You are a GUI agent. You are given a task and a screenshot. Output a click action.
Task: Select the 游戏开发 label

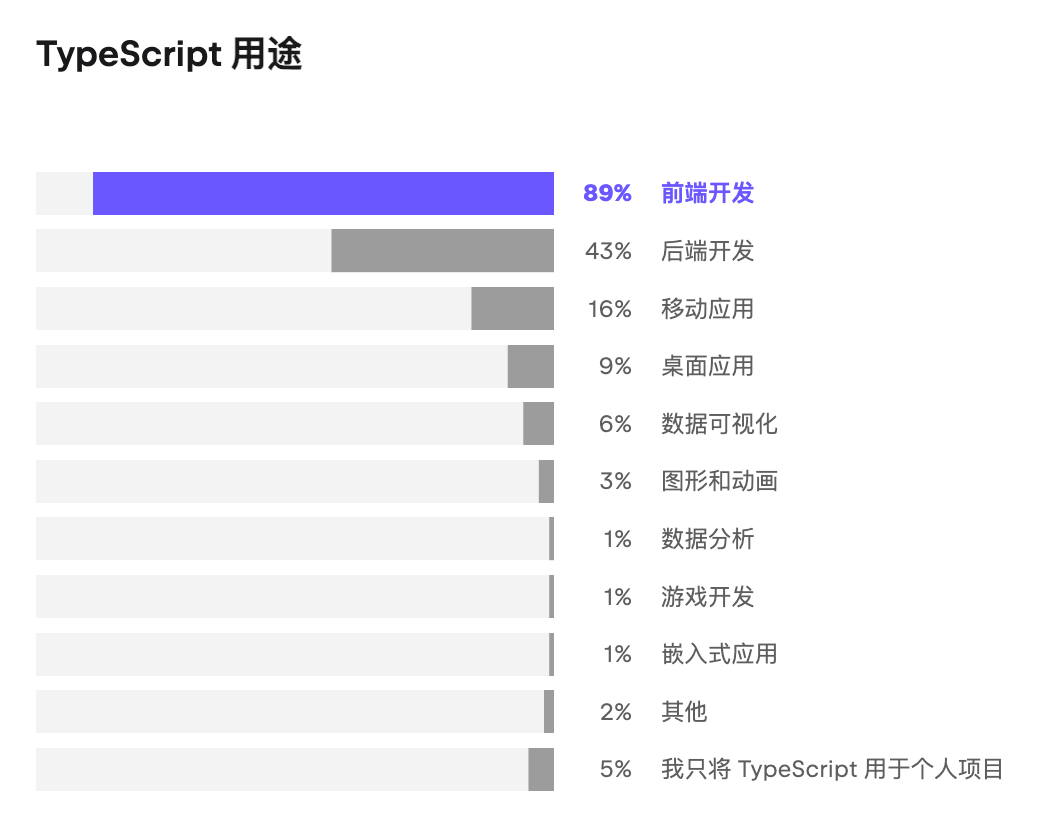coord(707,597)
